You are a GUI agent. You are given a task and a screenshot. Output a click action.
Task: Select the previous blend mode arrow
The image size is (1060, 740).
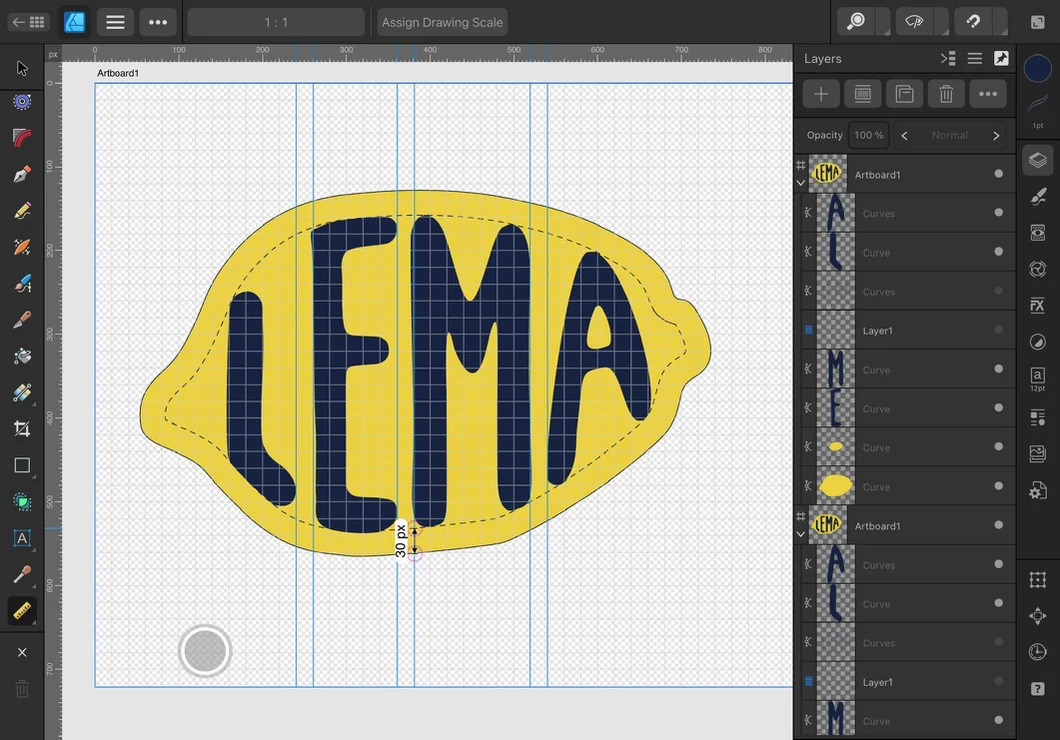(905, 135)
